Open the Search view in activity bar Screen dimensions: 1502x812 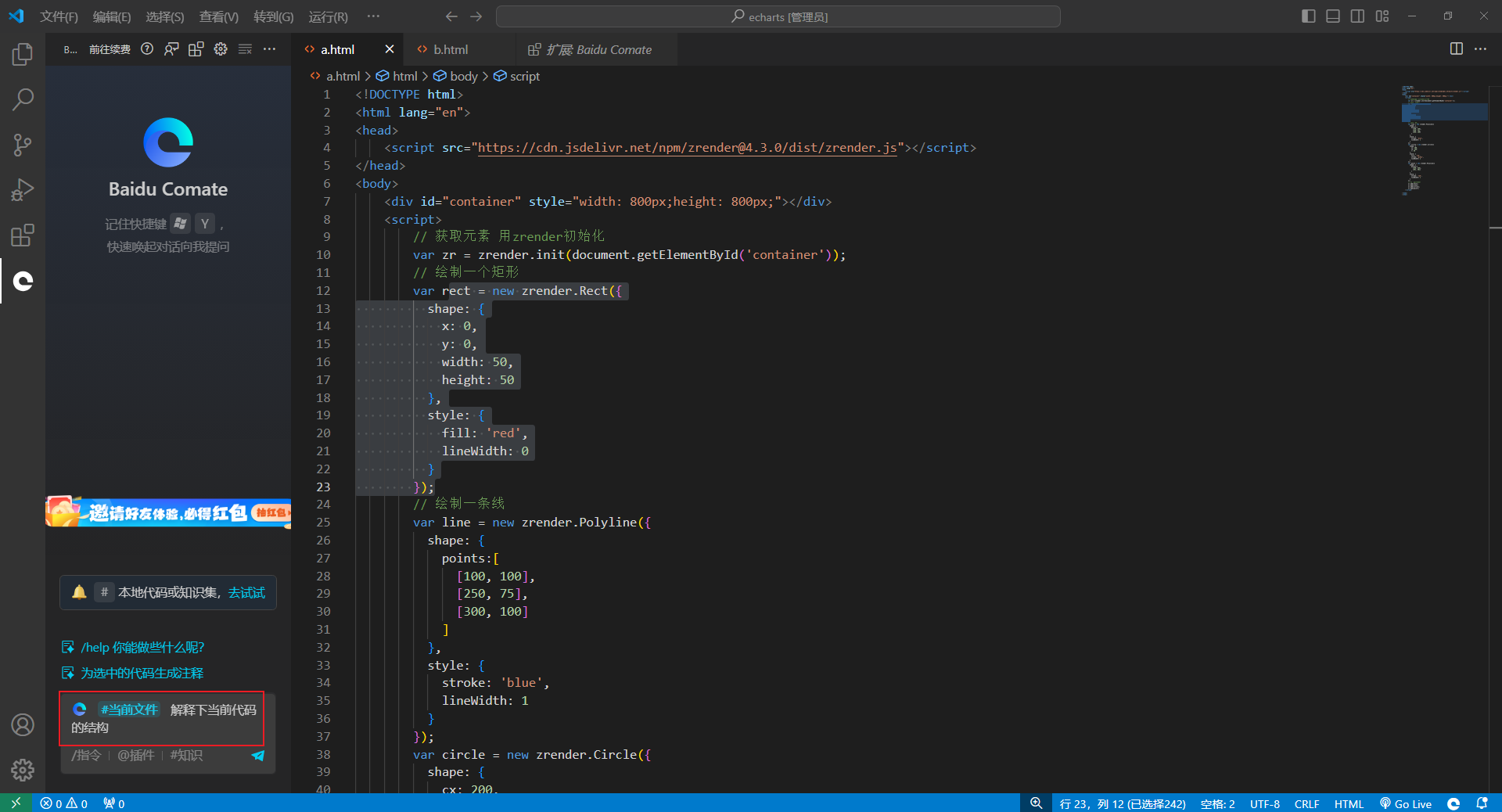pos(23,99)
